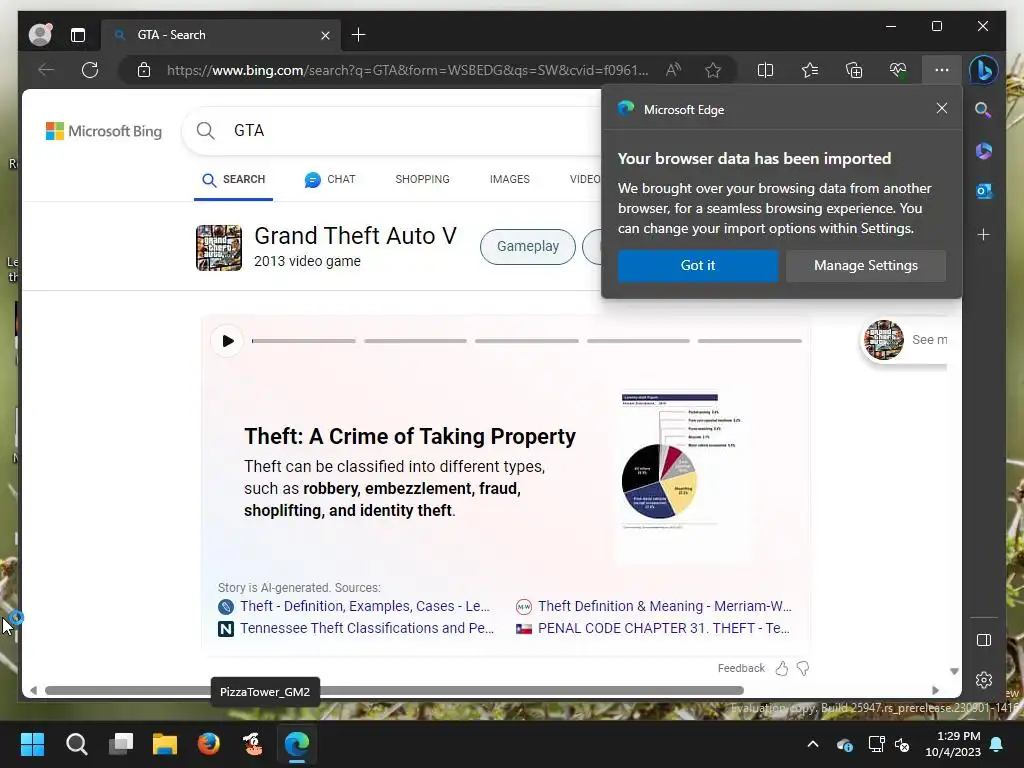Screen dimensions: 1024x768
Task: Show hidden system tray icons
Action: (812, 744)
